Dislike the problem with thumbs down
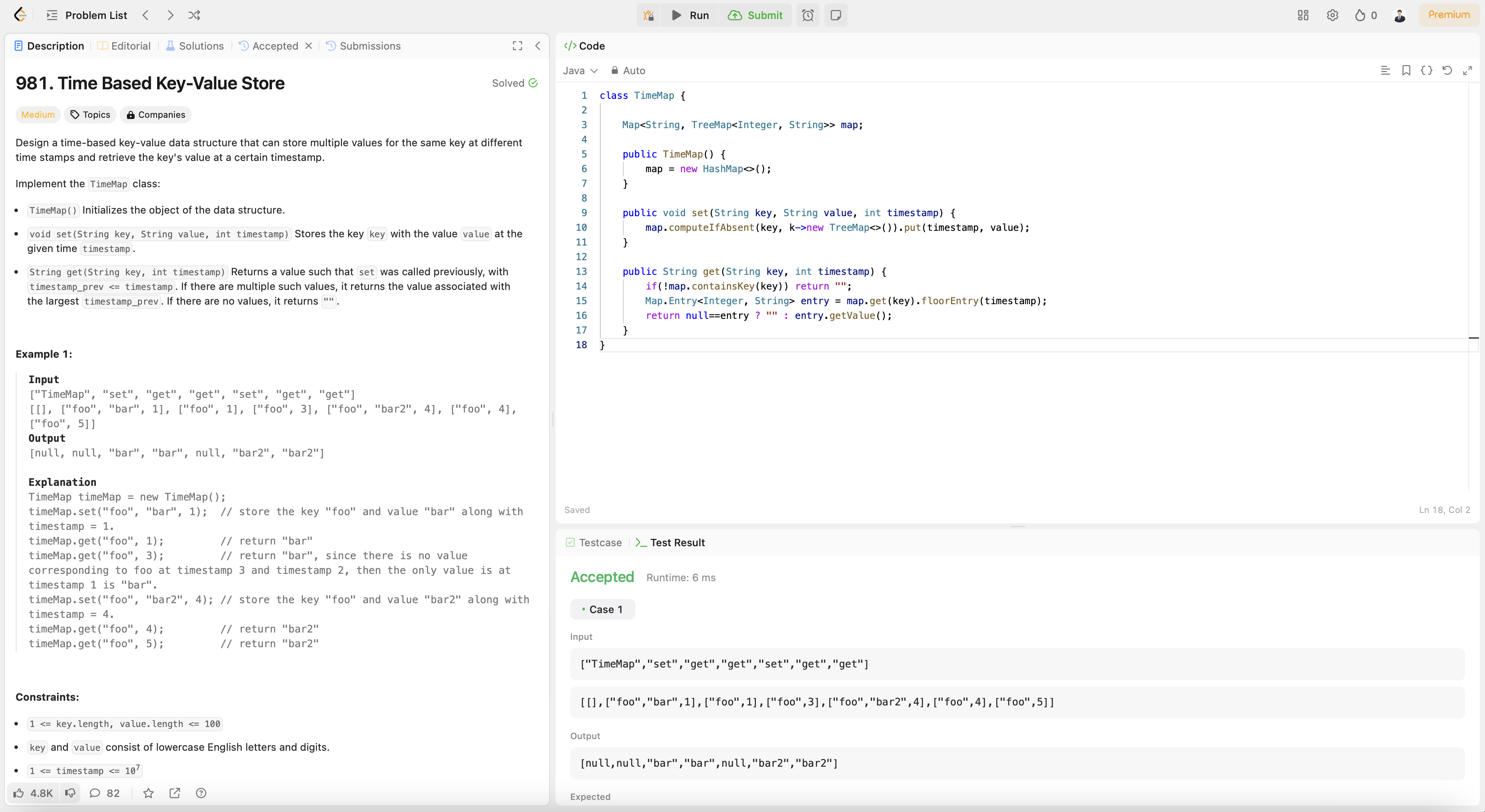The width and height of the screenshot is (1485, 812). click(x=70, y=793)
